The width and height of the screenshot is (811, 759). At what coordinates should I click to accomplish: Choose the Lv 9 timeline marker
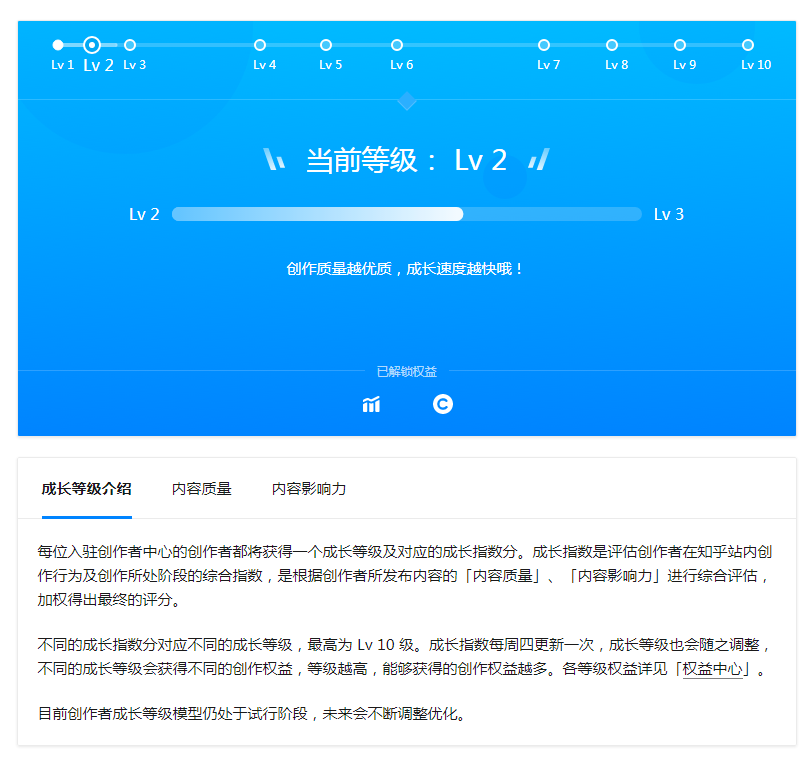point(680,45)
